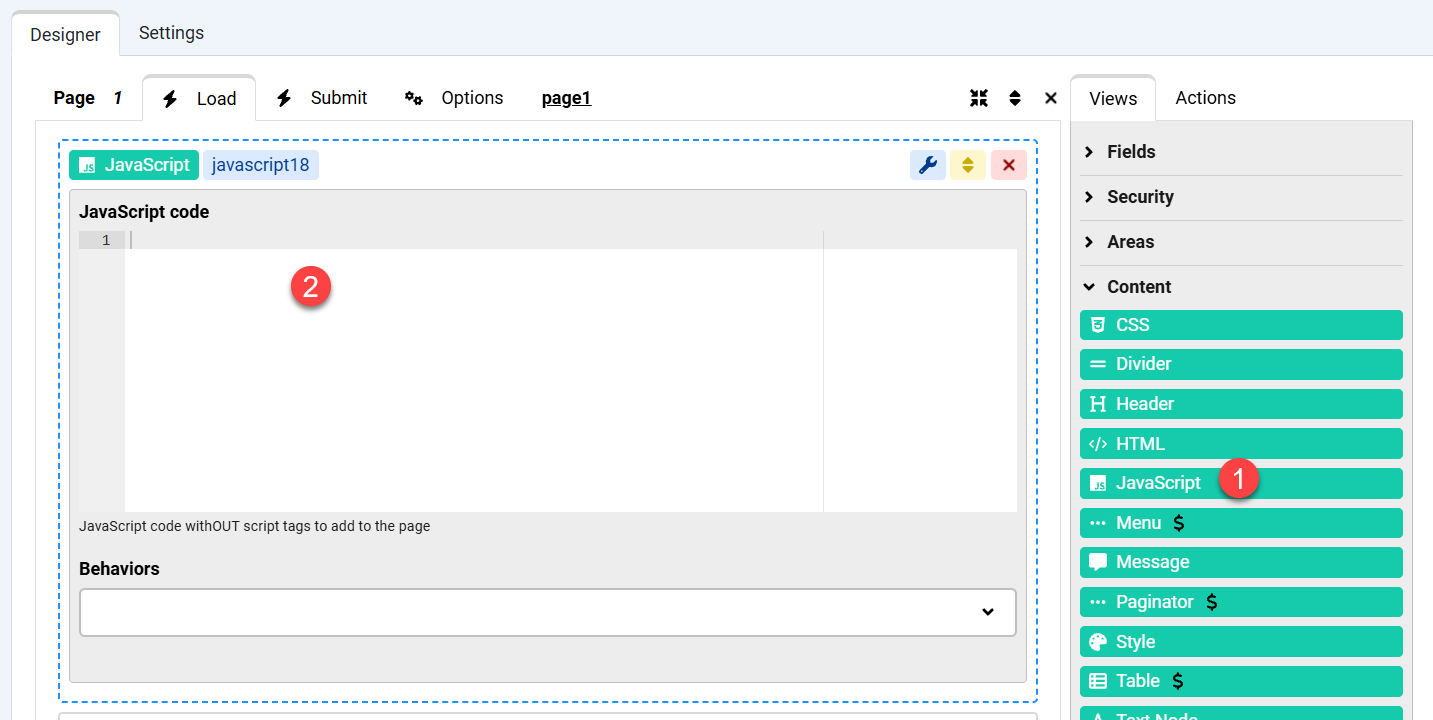Viewport: 1433px width, 720px height.
Task: Delete the JavaScript block red X
Action: (1009, 165)
